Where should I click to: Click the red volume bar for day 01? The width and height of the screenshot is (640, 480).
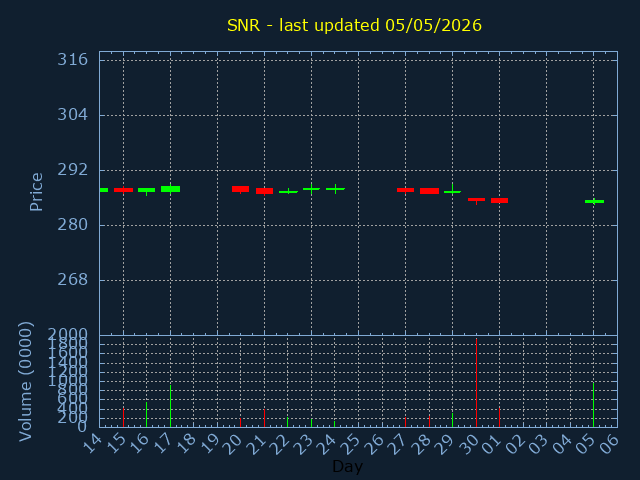[x=499, y=417]
